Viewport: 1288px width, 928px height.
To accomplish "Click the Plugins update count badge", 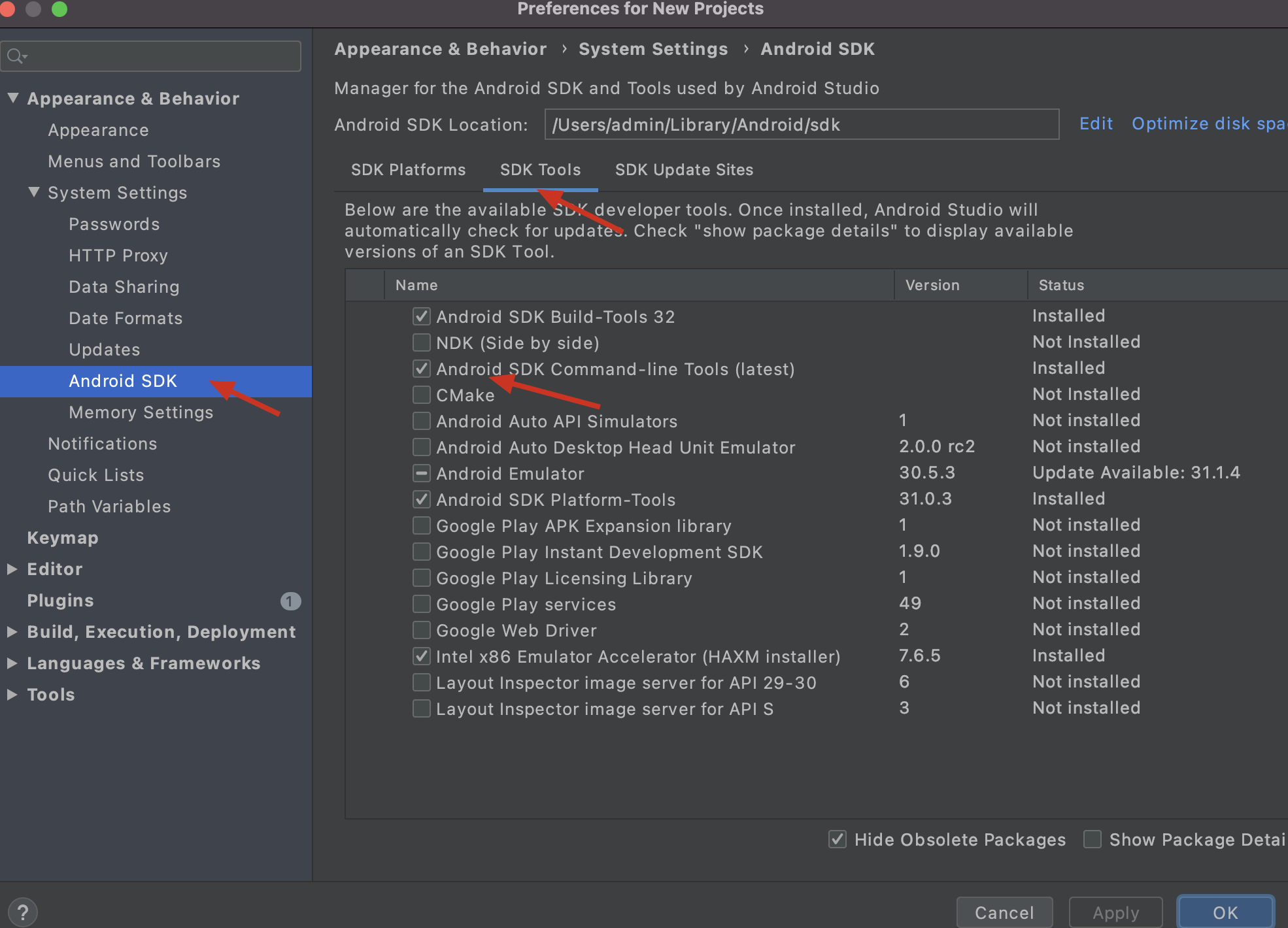I will 290,601.
